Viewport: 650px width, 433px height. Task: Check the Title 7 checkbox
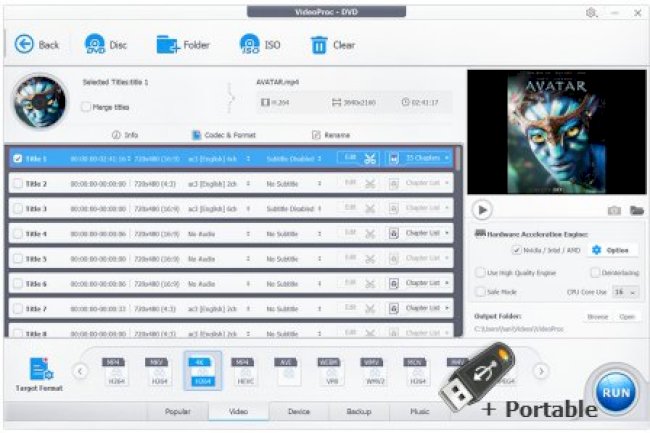[18, 309]
